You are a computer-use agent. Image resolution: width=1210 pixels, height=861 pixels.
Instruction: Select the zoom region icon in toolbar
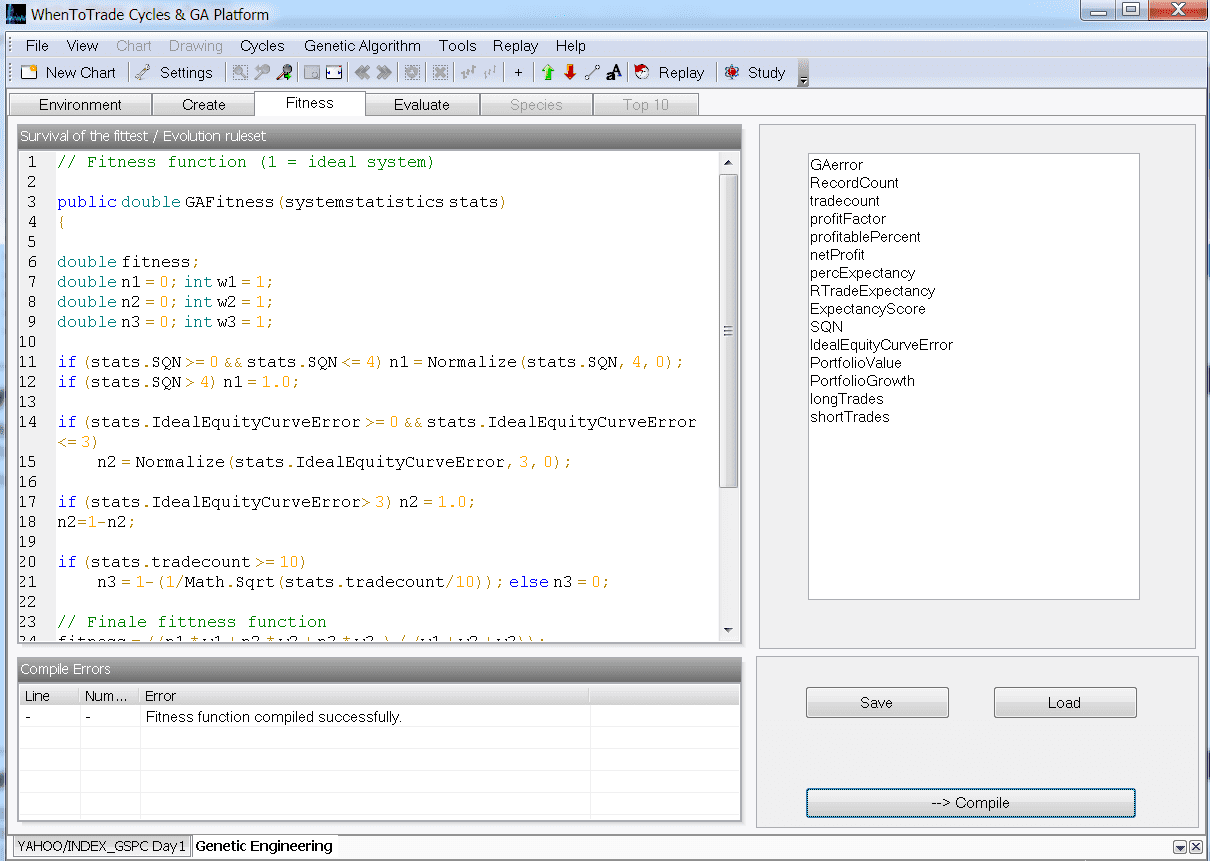[240, 72]
